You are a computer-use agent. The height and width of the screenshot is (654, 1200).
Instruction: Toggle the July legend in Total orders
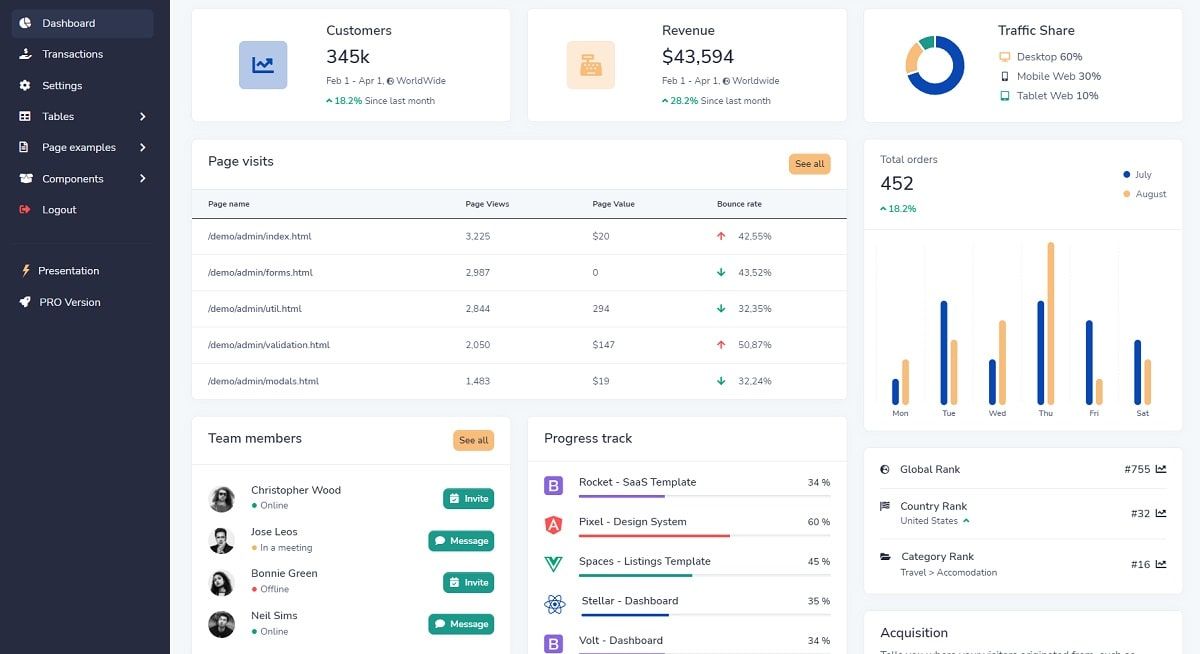[1138, 174]
